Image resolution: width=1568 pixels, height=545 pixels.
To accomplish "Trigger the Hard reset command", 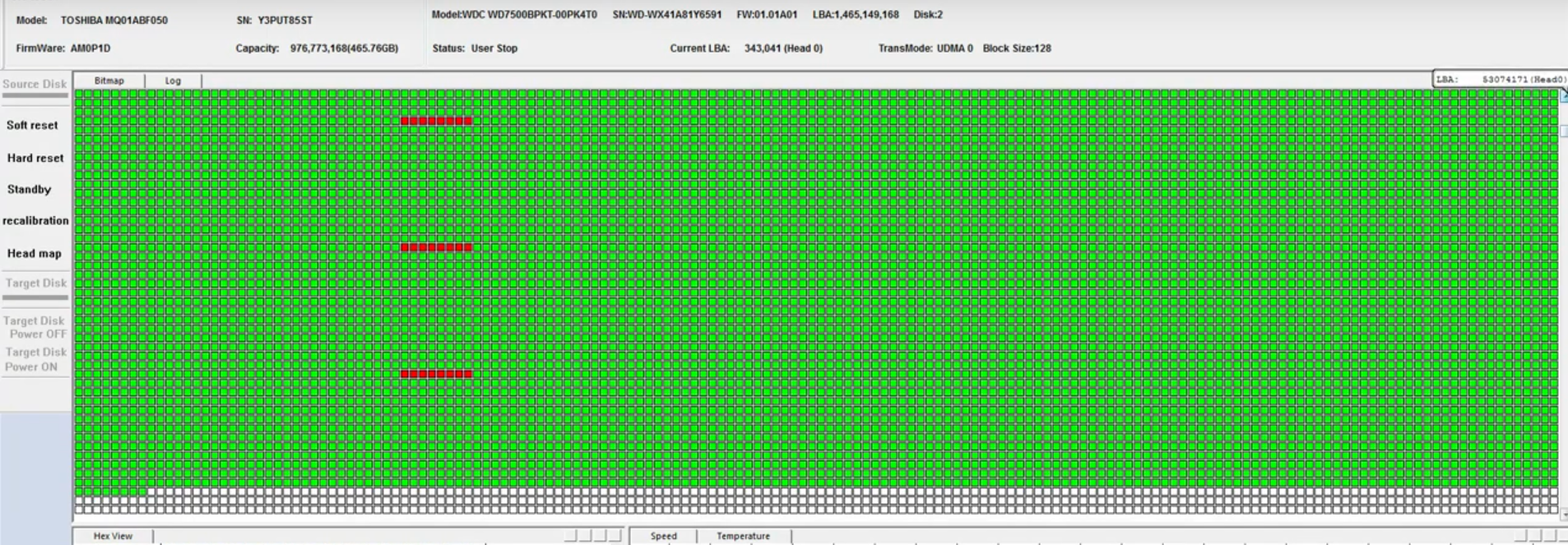I will [x=35, y=158].
